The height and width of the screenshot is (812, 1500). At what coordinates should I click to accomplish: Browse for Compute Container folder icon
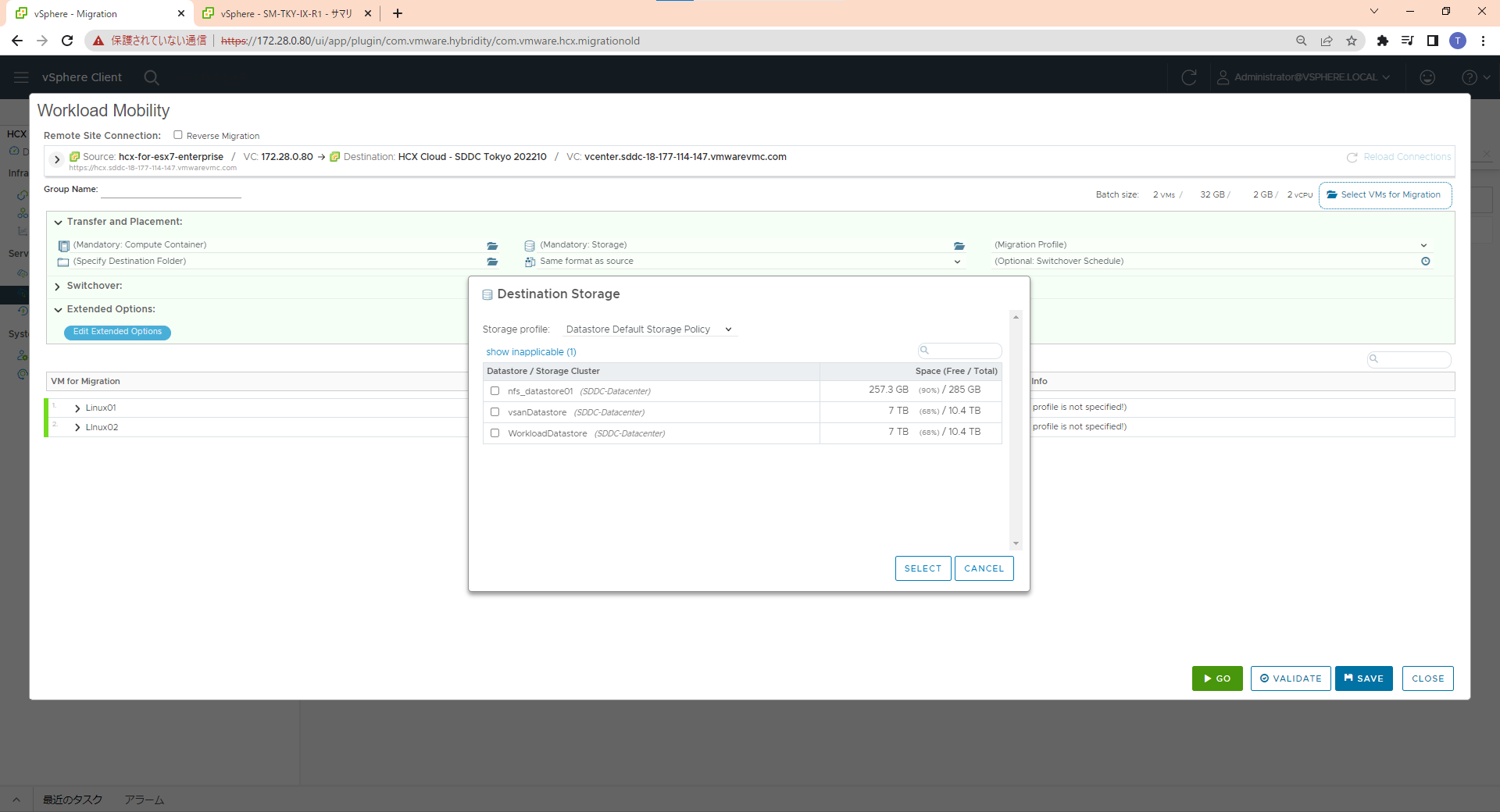pyautogui.click(x=492, y=246)
